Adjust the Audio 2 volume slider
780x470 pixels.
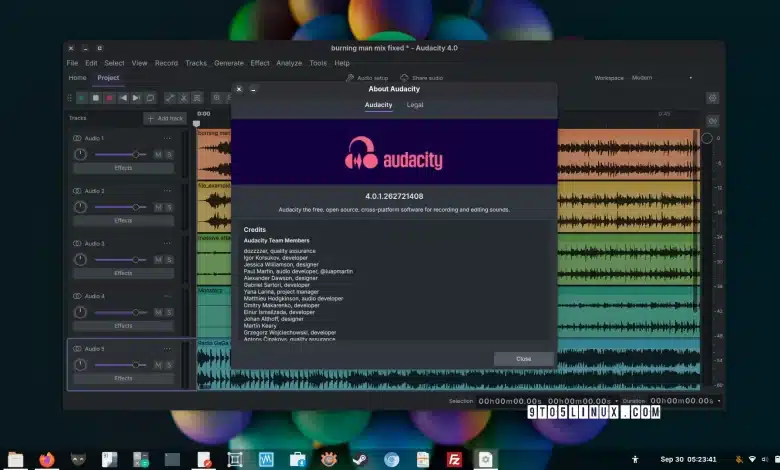[120, 207]
